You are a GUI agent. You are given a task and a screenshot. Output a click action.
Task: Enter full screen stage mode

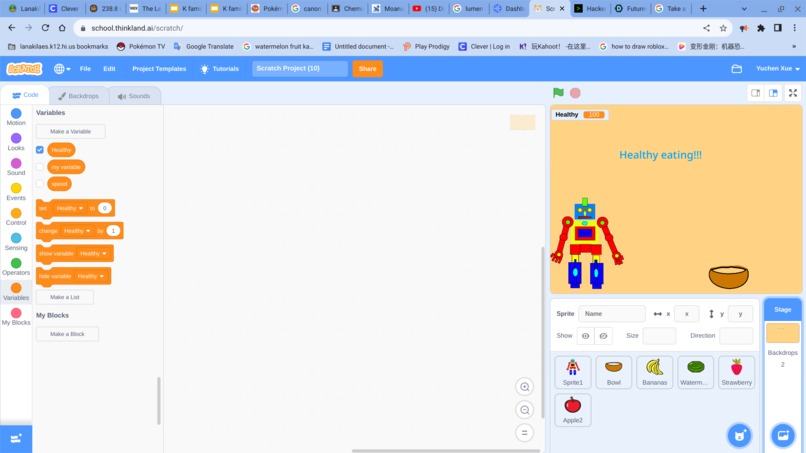[793, 93]
